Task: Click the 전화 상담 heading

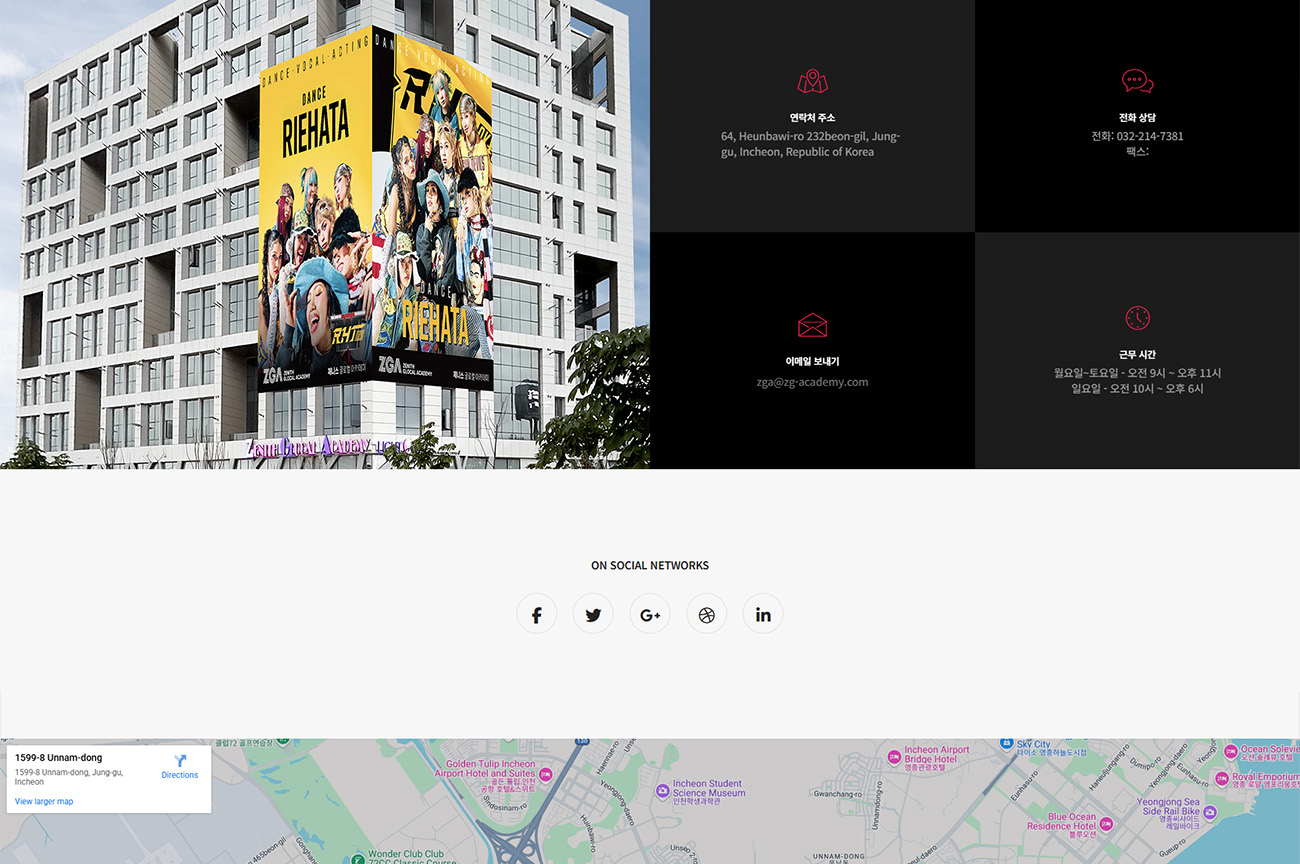Action: pos(1137,117)
